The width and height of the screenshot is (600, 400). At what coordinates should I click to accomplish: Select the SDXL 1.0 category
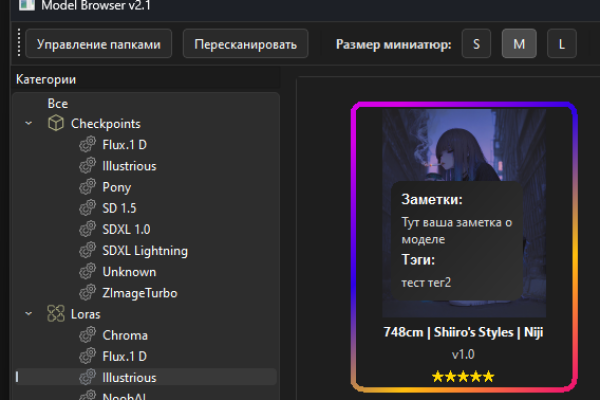pyautogui.click(x=126, y=229)
